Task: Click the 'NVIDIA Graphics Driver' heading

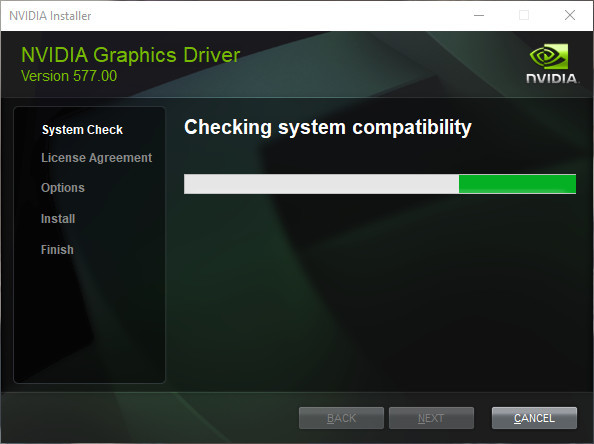Action: click(130, 55)
